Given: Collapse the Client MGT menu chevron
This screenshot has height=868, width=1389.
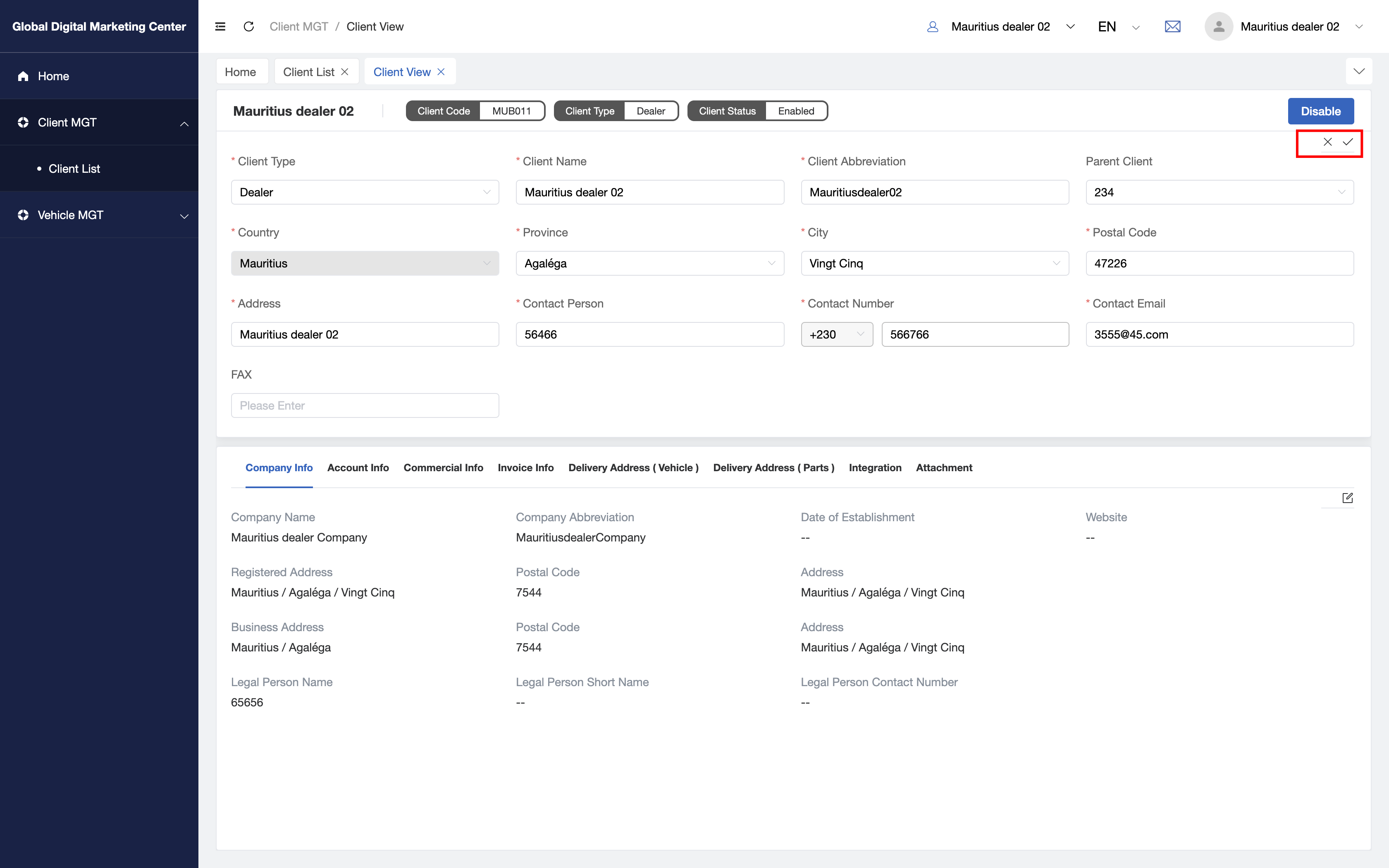Looking at the screenshot, I should click(184, 124).
